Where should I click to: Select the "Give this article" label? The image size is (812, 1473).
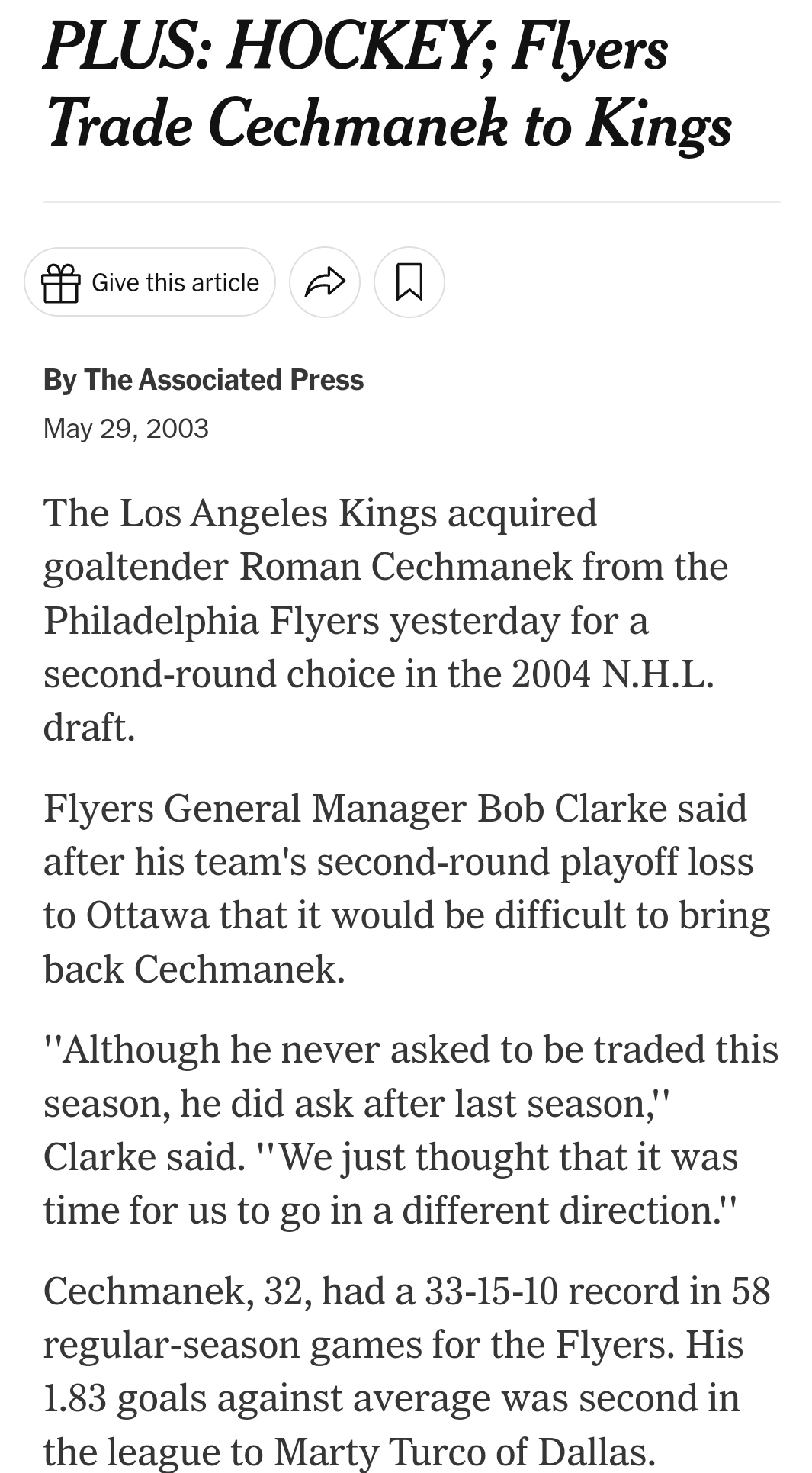click(175, 282)
